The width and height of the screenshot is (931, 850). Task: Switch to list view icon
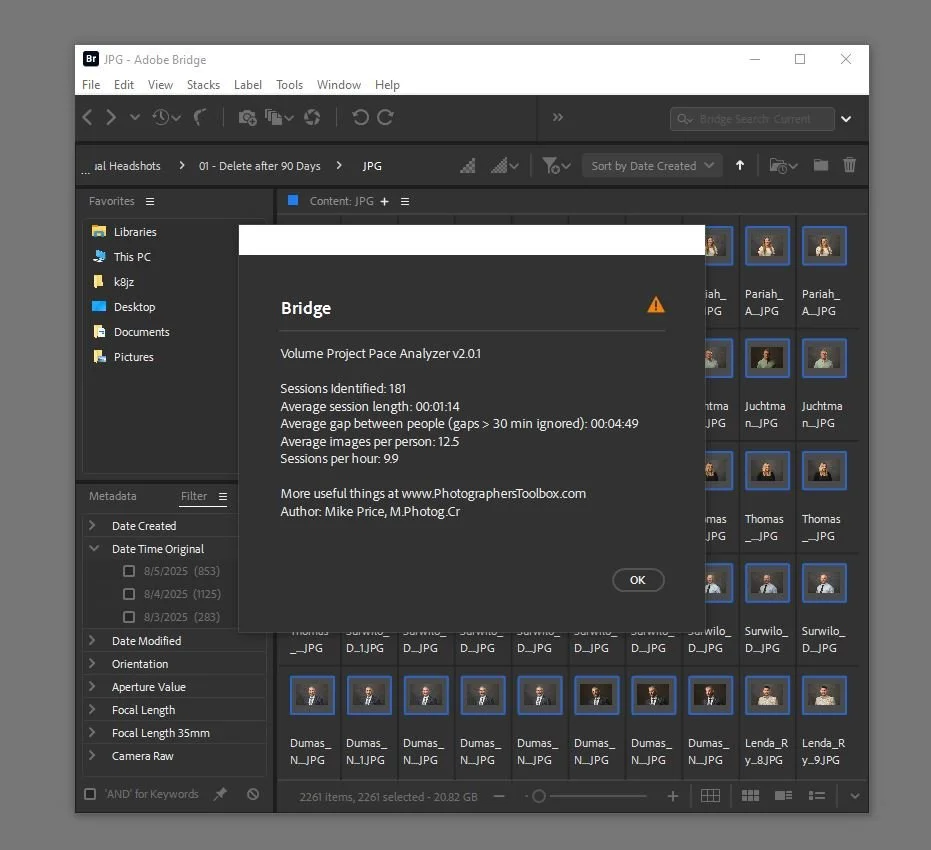[817, 795]
